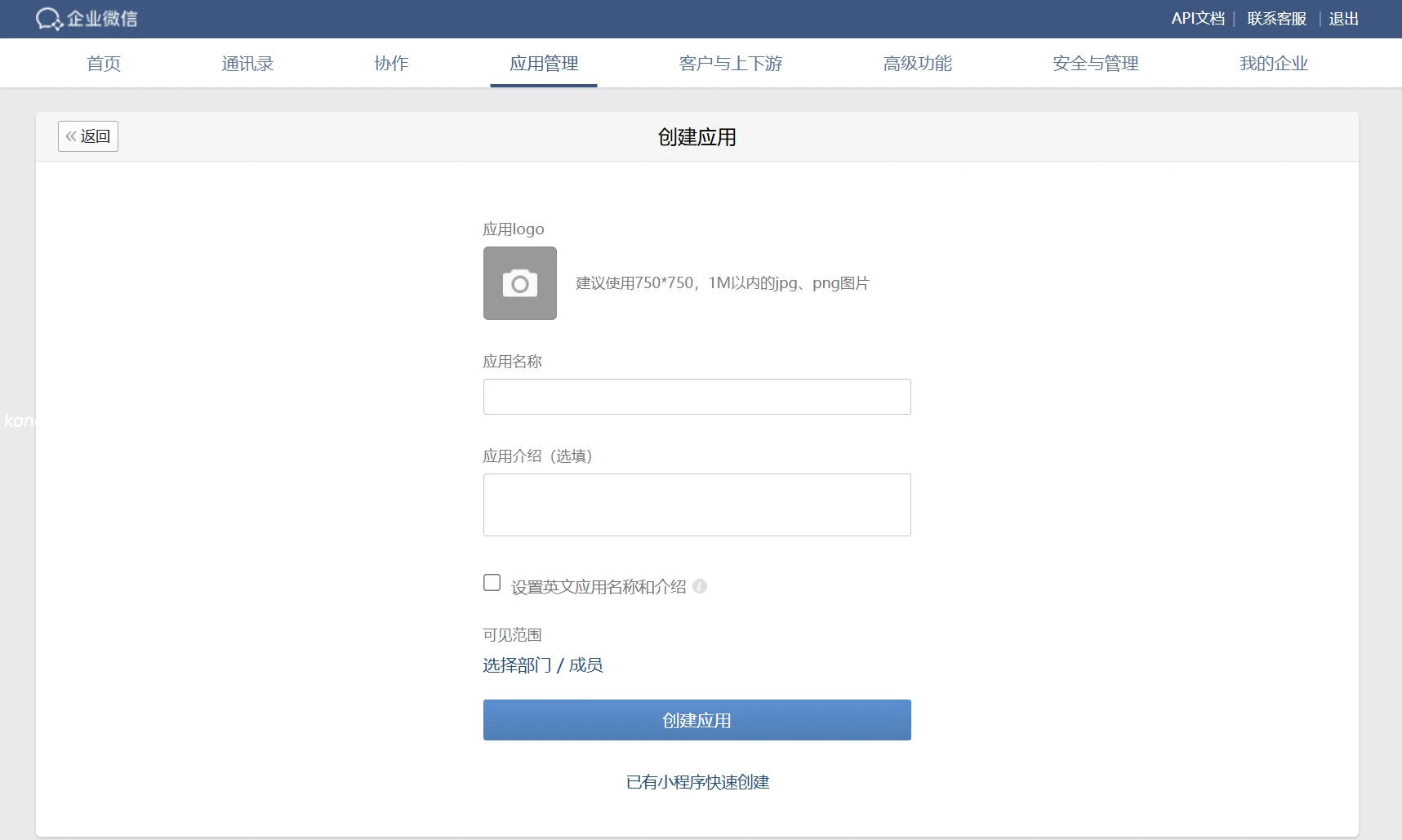
Task: Open 我的企业 tab
Action: [x=1274, y=64]
